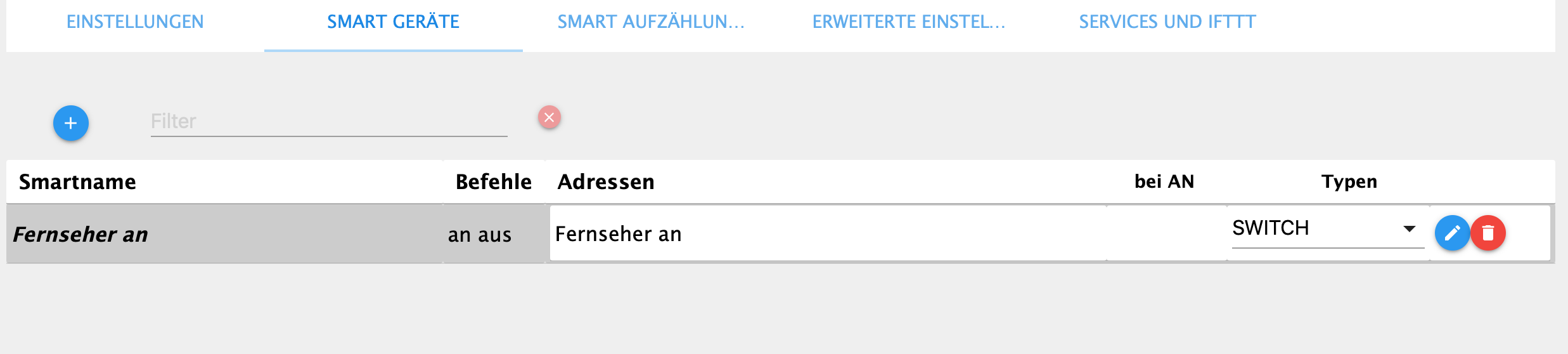
Task: Click the an aus commands cell
Action: [x=480, y=235]
